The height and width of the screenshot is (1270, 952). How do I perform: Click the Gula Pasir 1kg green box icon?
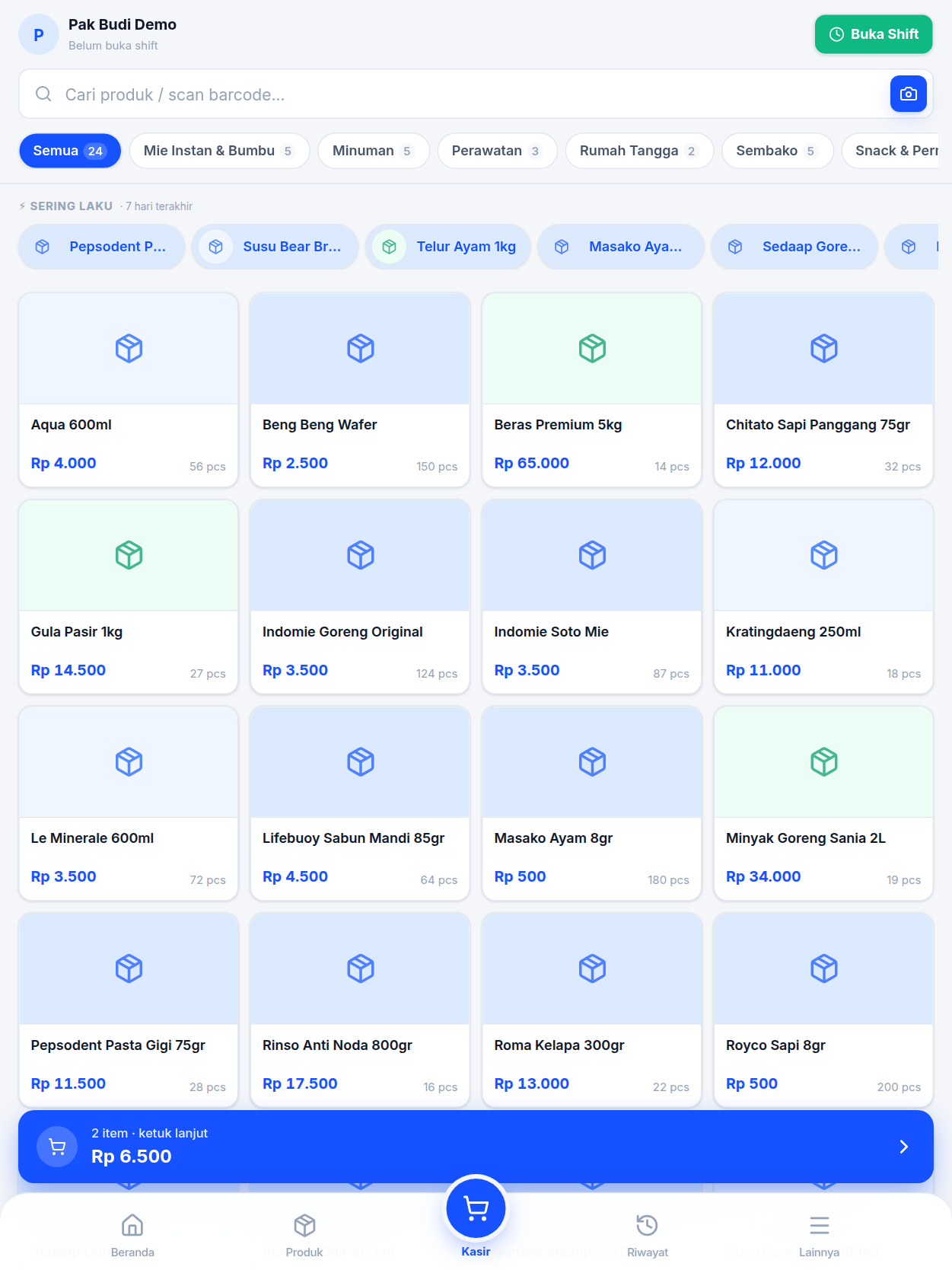coord(129,555)
